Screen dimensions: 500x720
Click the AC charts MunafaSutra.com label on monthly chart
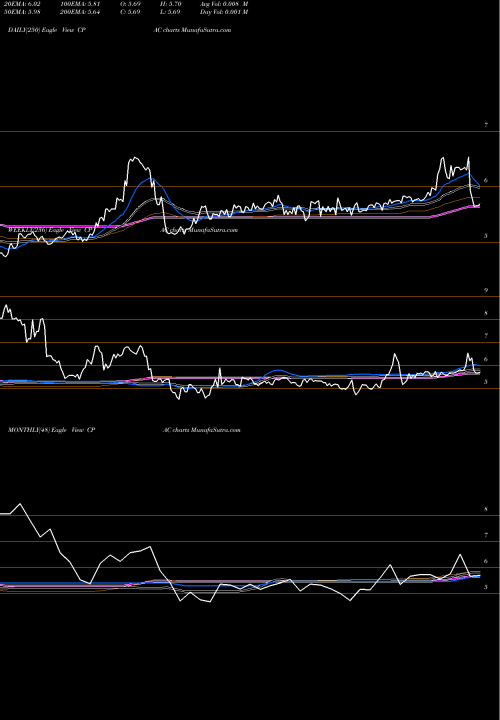pos(202,430)
